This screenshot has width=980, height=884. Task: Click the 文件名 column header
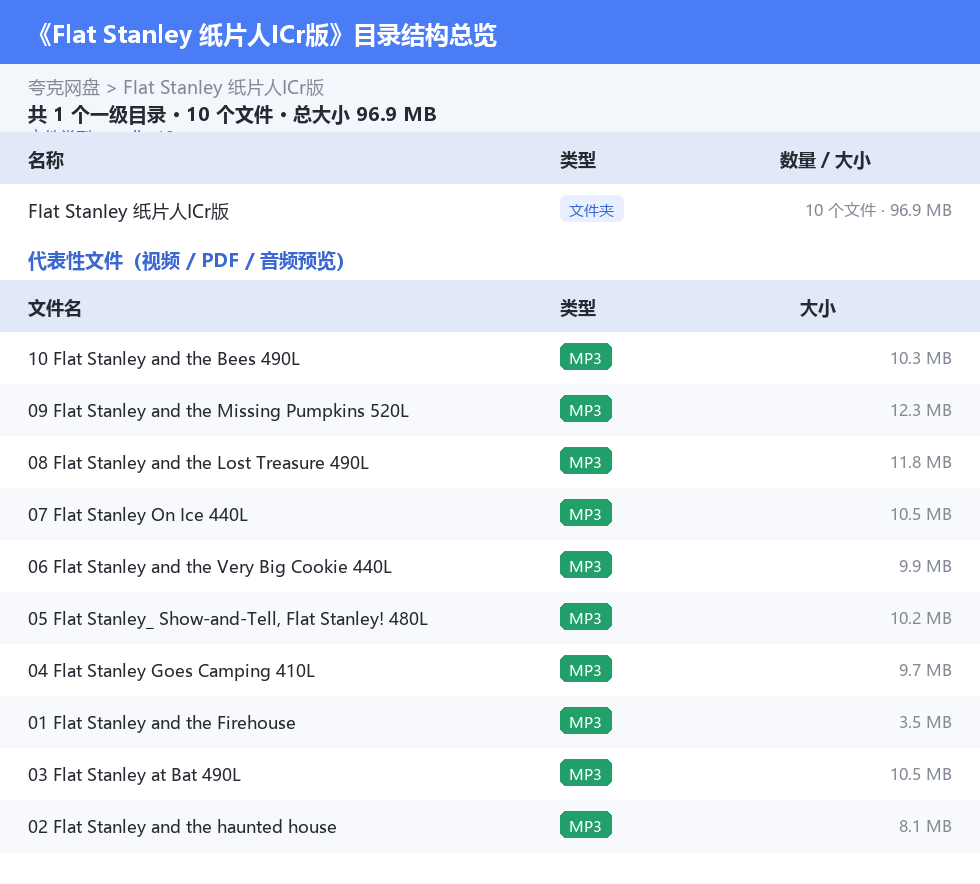(54, 308)
